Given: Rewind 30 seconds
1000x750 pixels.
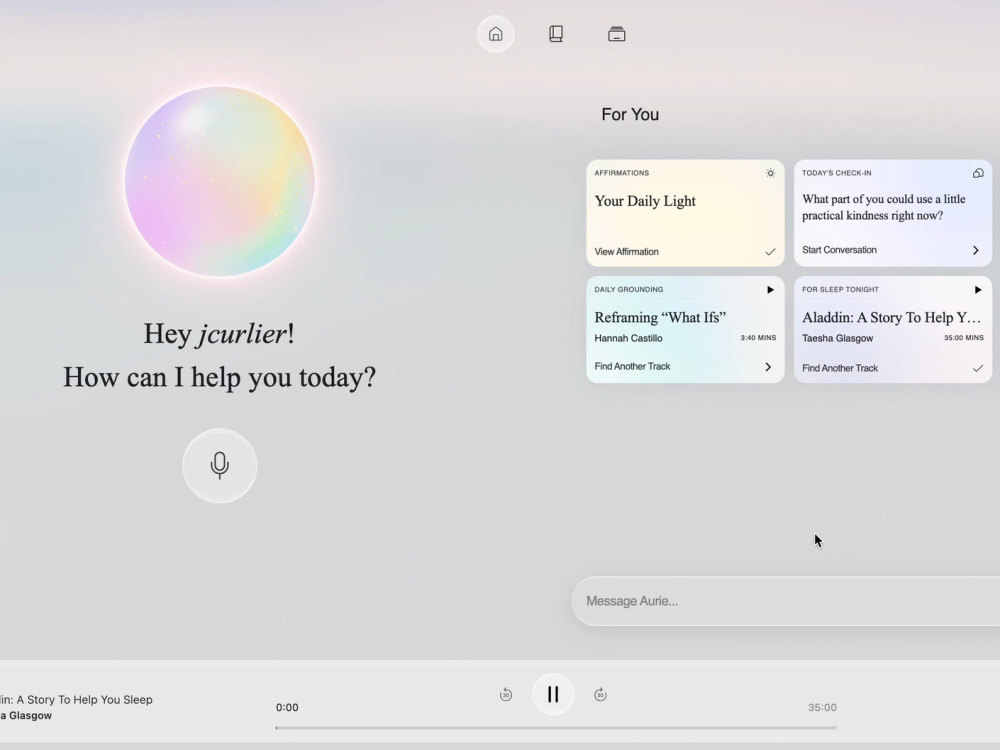Looking at the screenshot, I should point(506,695).
